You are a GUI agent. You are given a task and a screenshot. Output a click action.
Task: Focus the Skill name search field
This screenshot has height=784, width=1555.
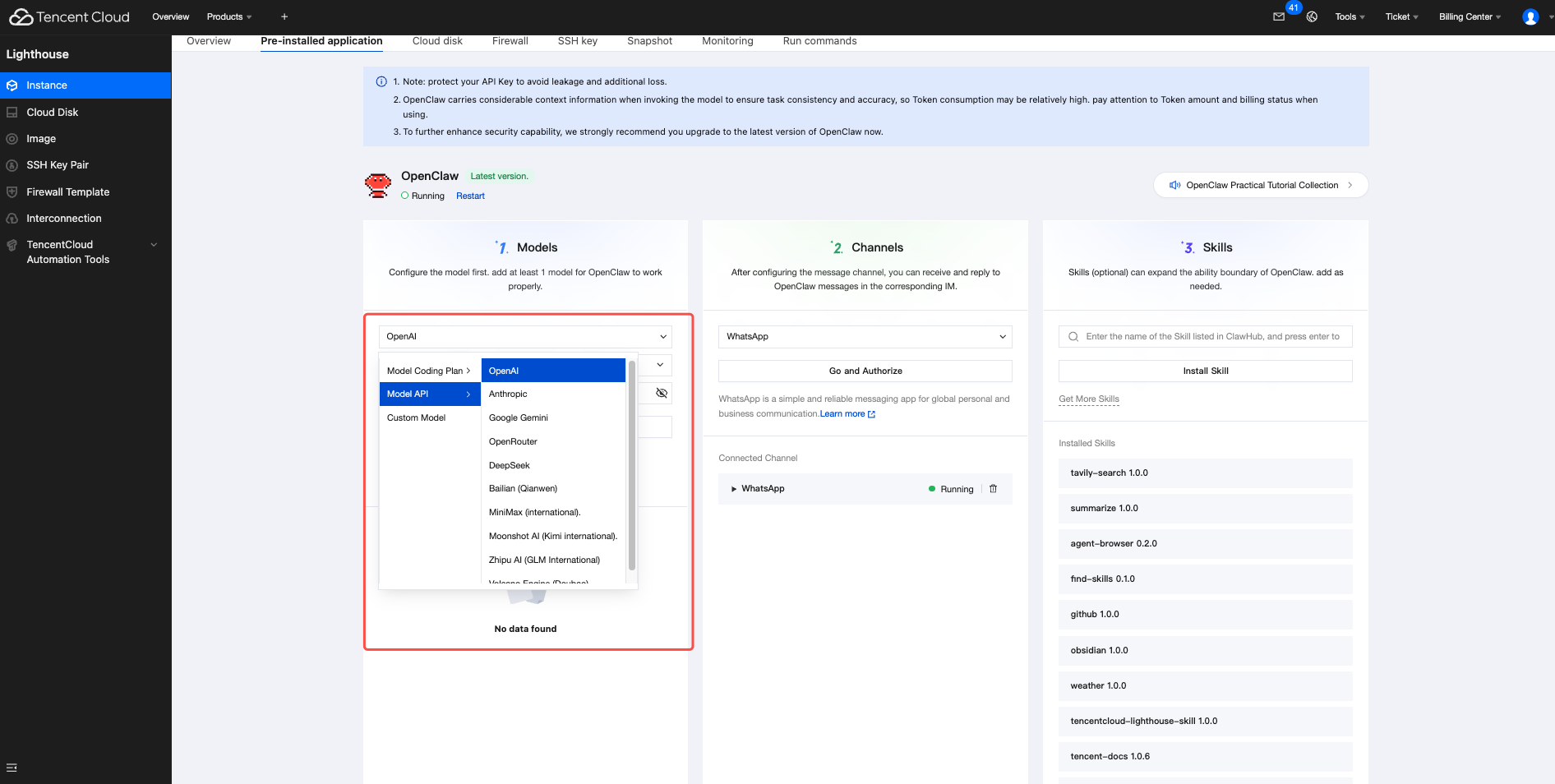[x=1212, y=337]
